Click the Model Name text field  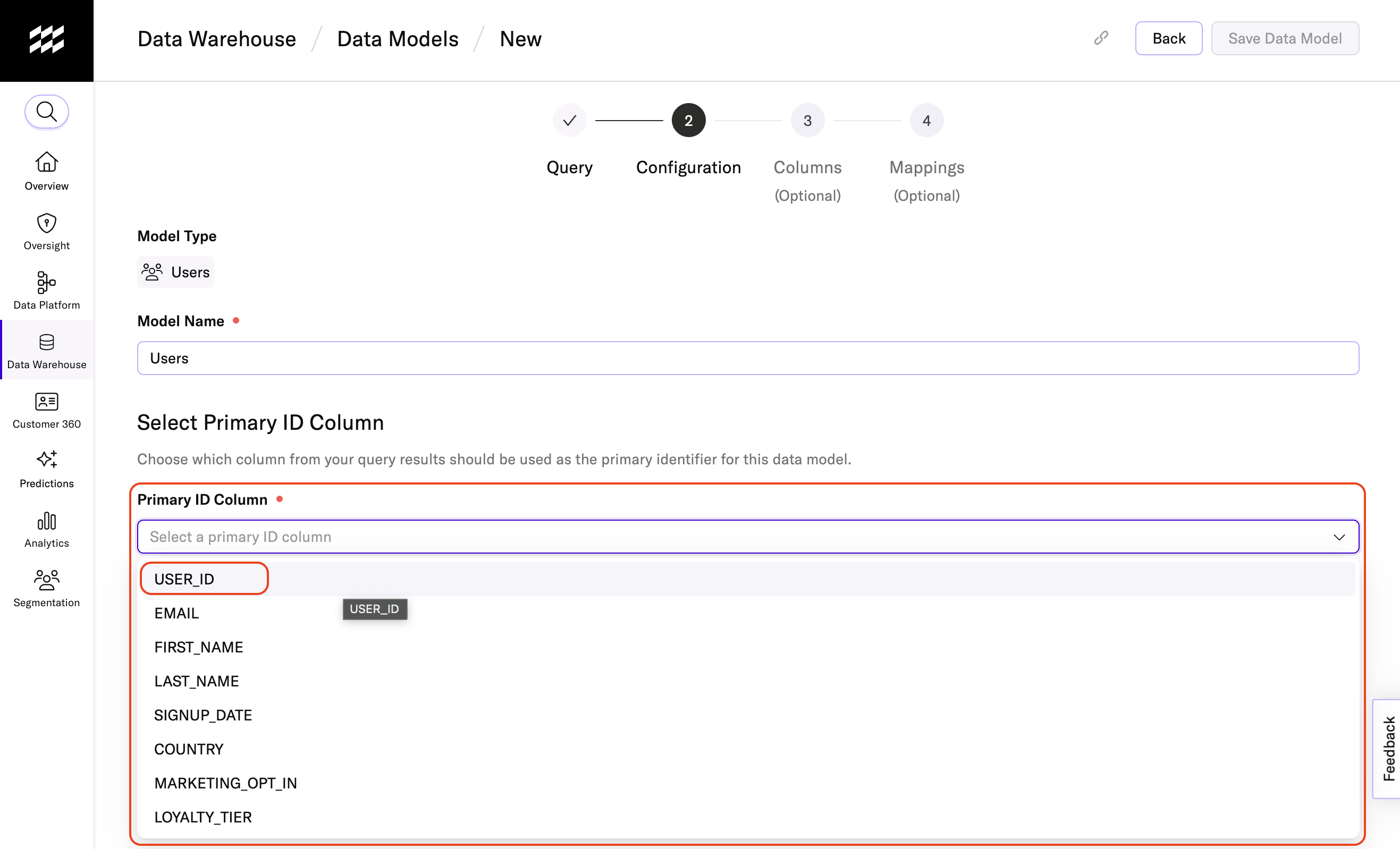tap(748, 358)
